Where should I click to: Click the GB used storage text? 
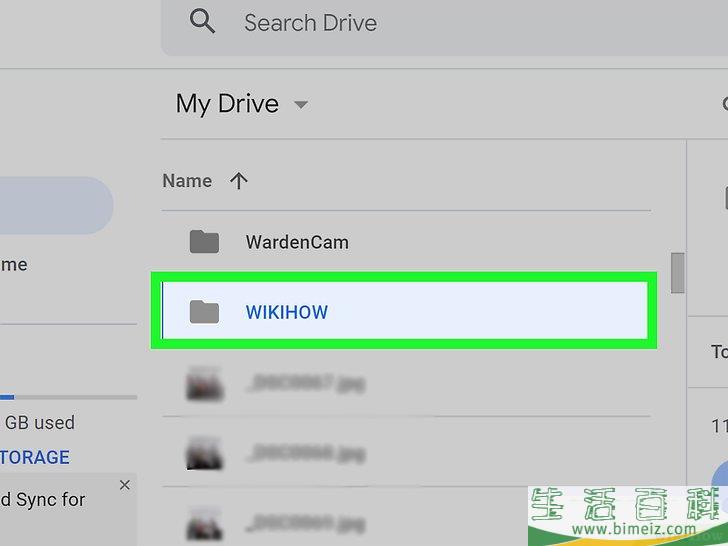click(39, 422)
